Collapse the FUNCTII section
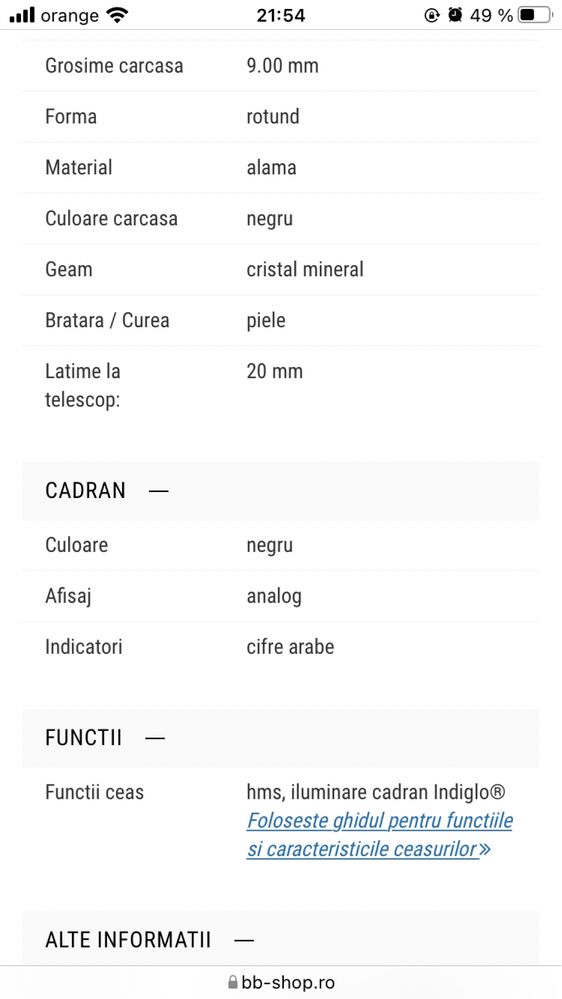Image resolution: width=562 pixels, height=999 pixels. click(x=281, y=738)
